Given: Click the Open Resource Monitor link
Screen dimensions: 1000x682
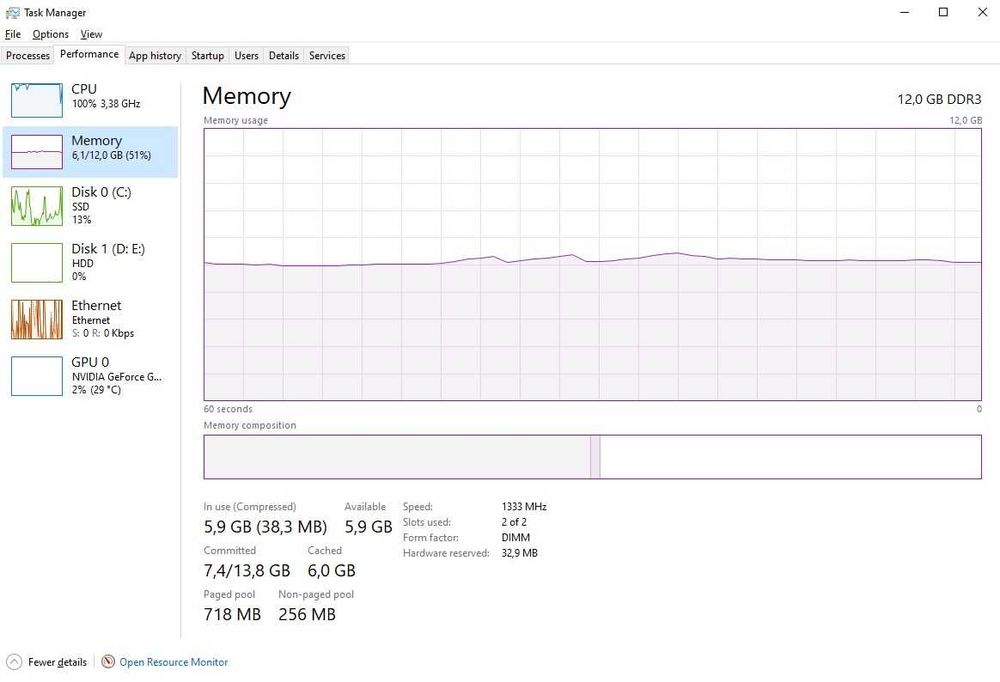Looking at the screenshot, I should [x=174, y=662].
